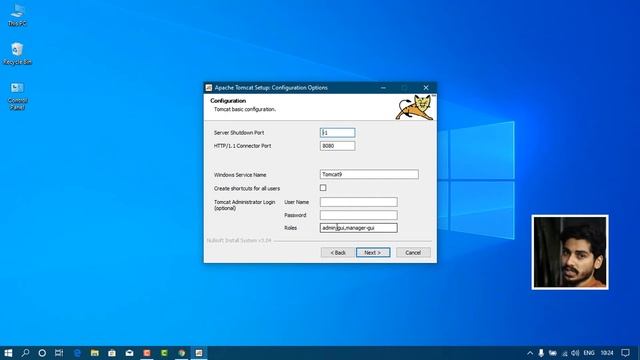The height and width of the screenshot is (360, 640).
Task: Launch Microsoft Edge from taskbar
Action: (77, 353)
